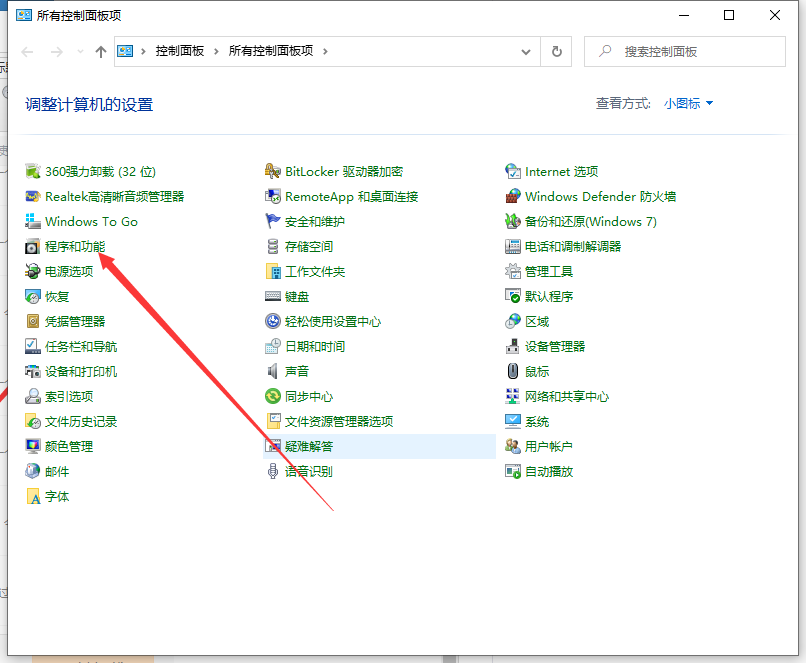Screen dimensions: 806x663
Task: Click the up-one-level arrow button
Action: (x=100, y=52)
